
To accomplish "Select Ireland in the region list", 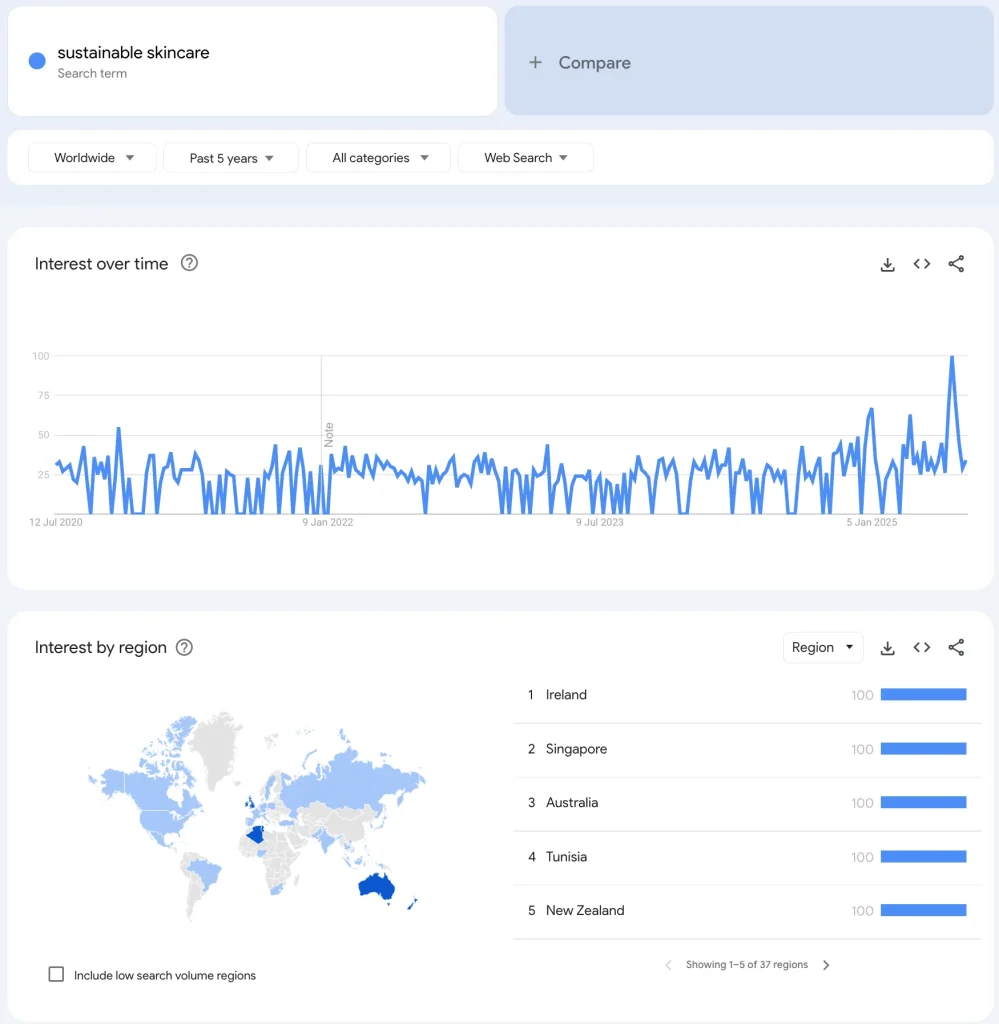I will click(566, 695).
